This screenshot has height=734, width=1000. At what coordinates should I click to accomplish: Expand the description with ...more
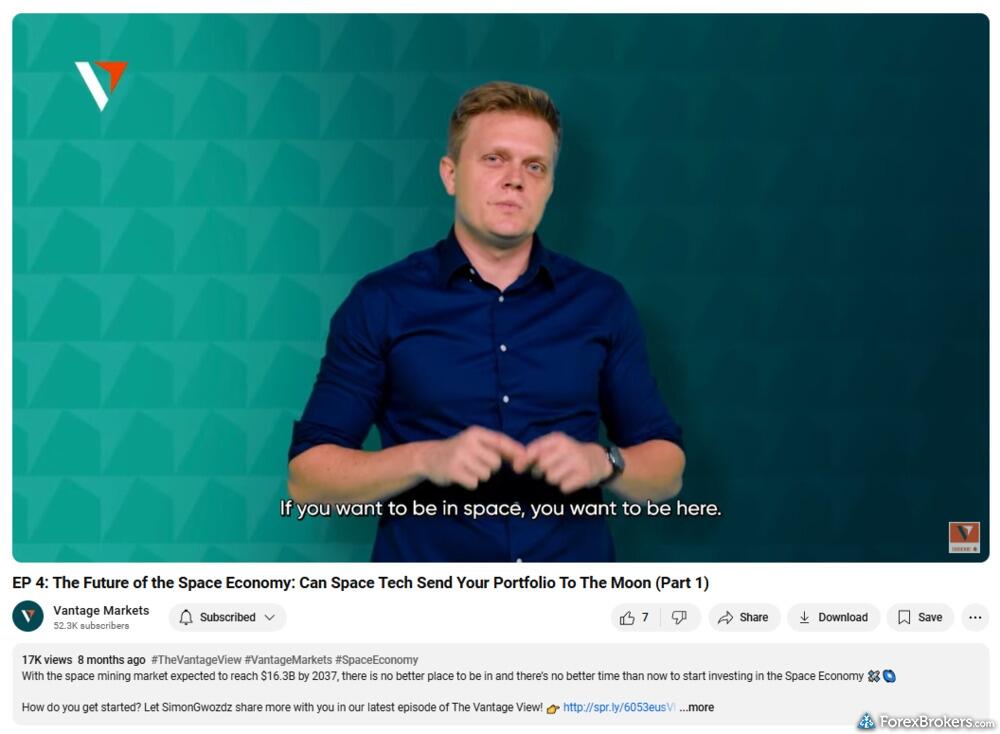click(696, 707)
